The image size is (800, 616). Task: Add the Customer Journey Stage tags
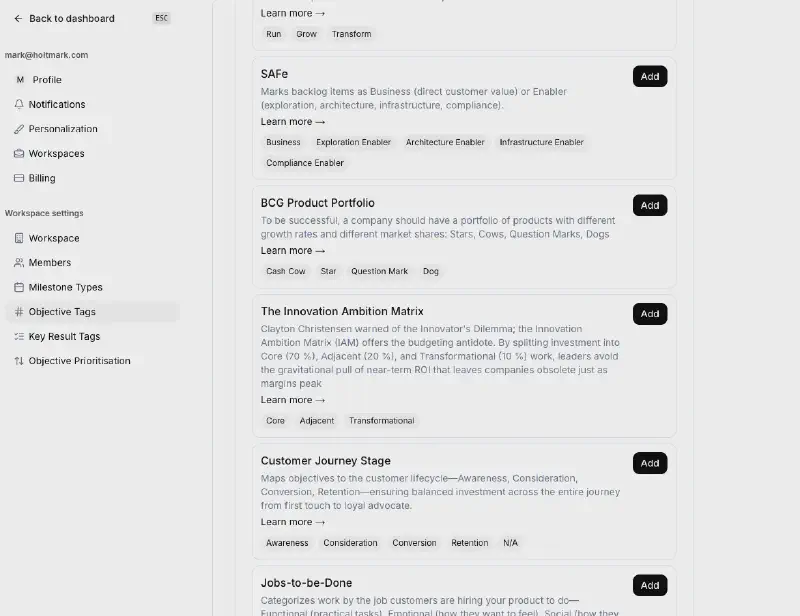click(x=650, y=463)
